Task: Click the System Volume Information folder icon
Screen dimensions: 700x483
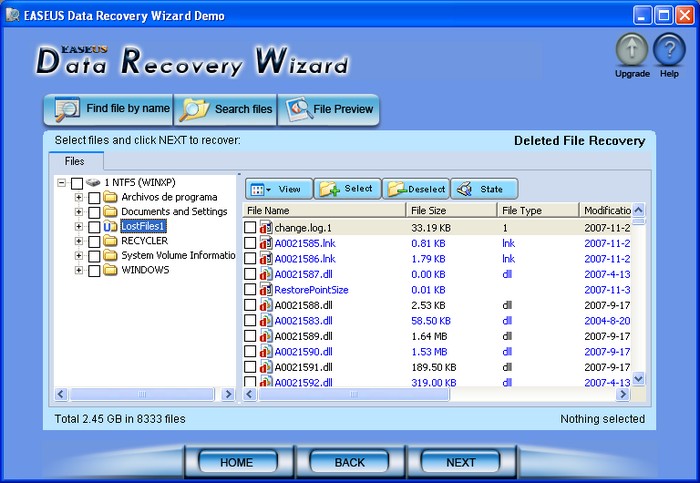Action: pos(110,255)
